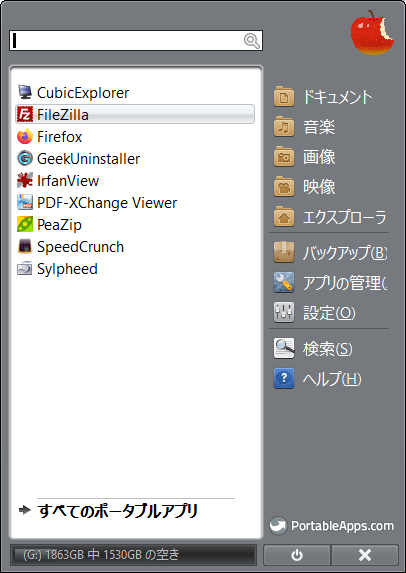Open the 映像 folder
406x573 pixels.
tap(330, 187)
